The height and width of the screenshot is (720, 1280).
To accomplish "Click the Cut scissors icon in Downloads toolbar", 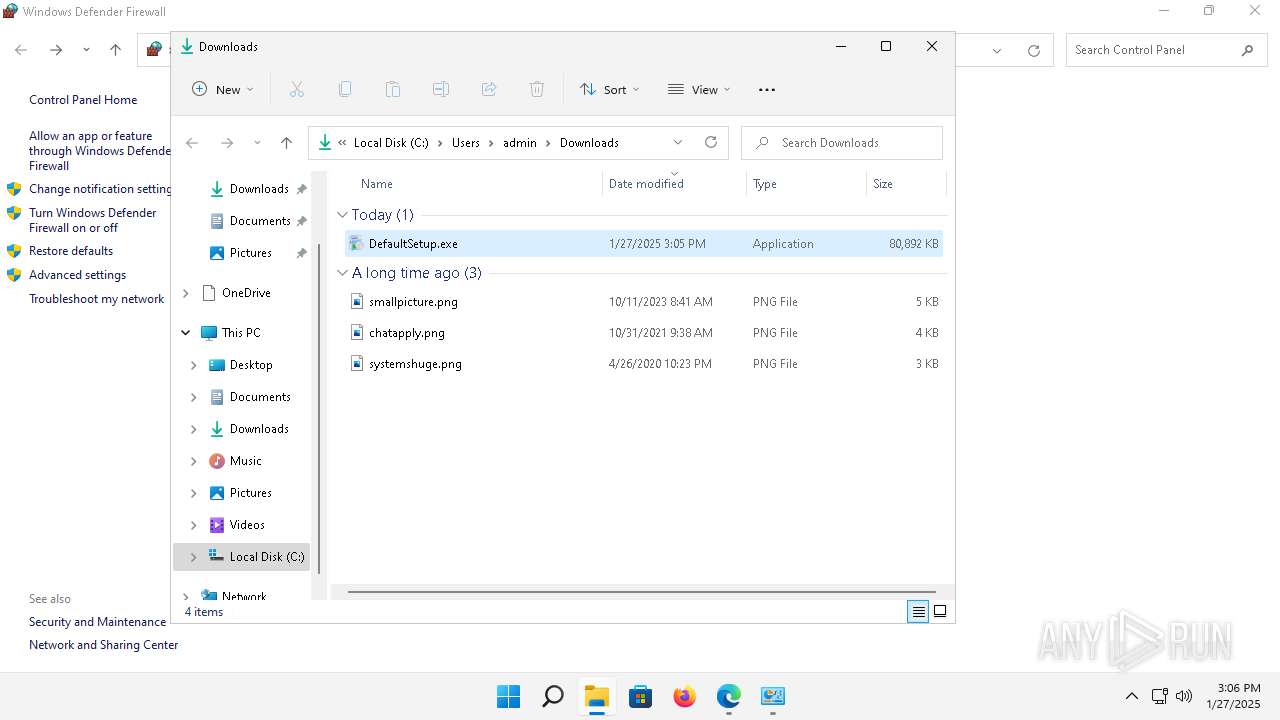I will (297, 89).
